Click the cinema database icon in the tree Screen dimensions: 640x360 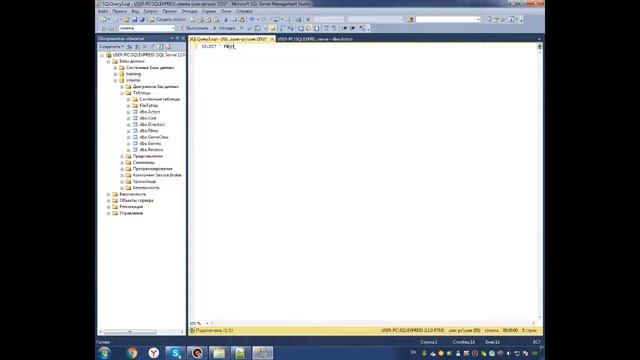pyautogui.click(x=122, y=80)
